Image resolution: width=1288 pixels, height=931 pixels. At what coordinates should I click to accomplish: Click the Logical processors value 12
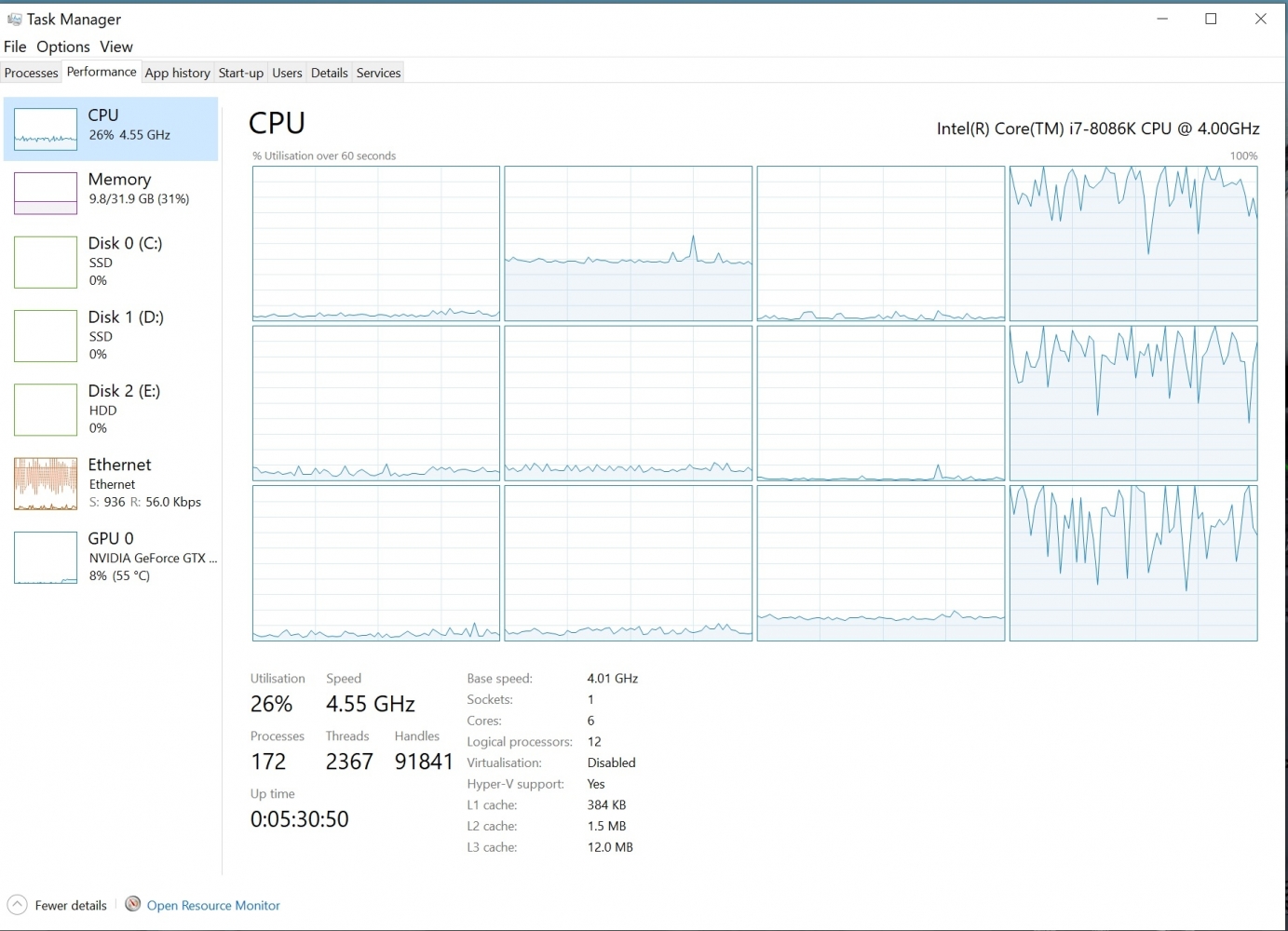point(594,742)
